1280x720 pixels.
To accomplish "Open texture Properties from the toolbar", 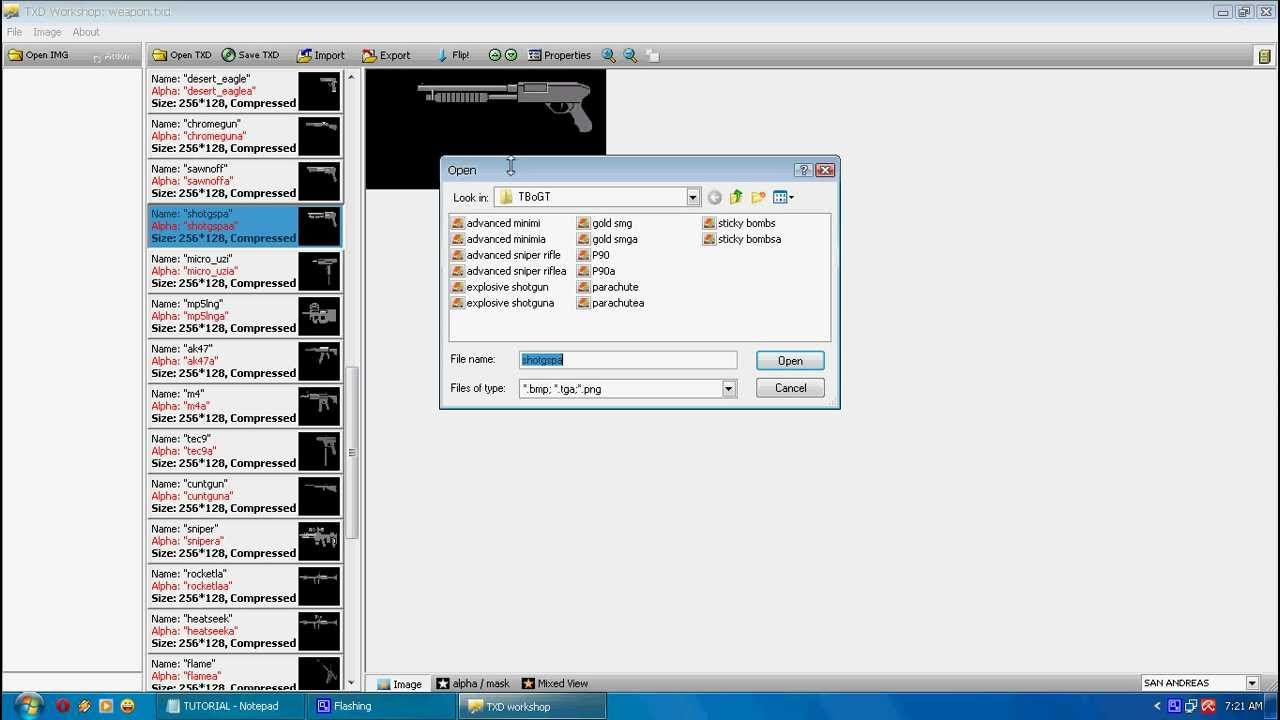I will click(x=560, y=55).
